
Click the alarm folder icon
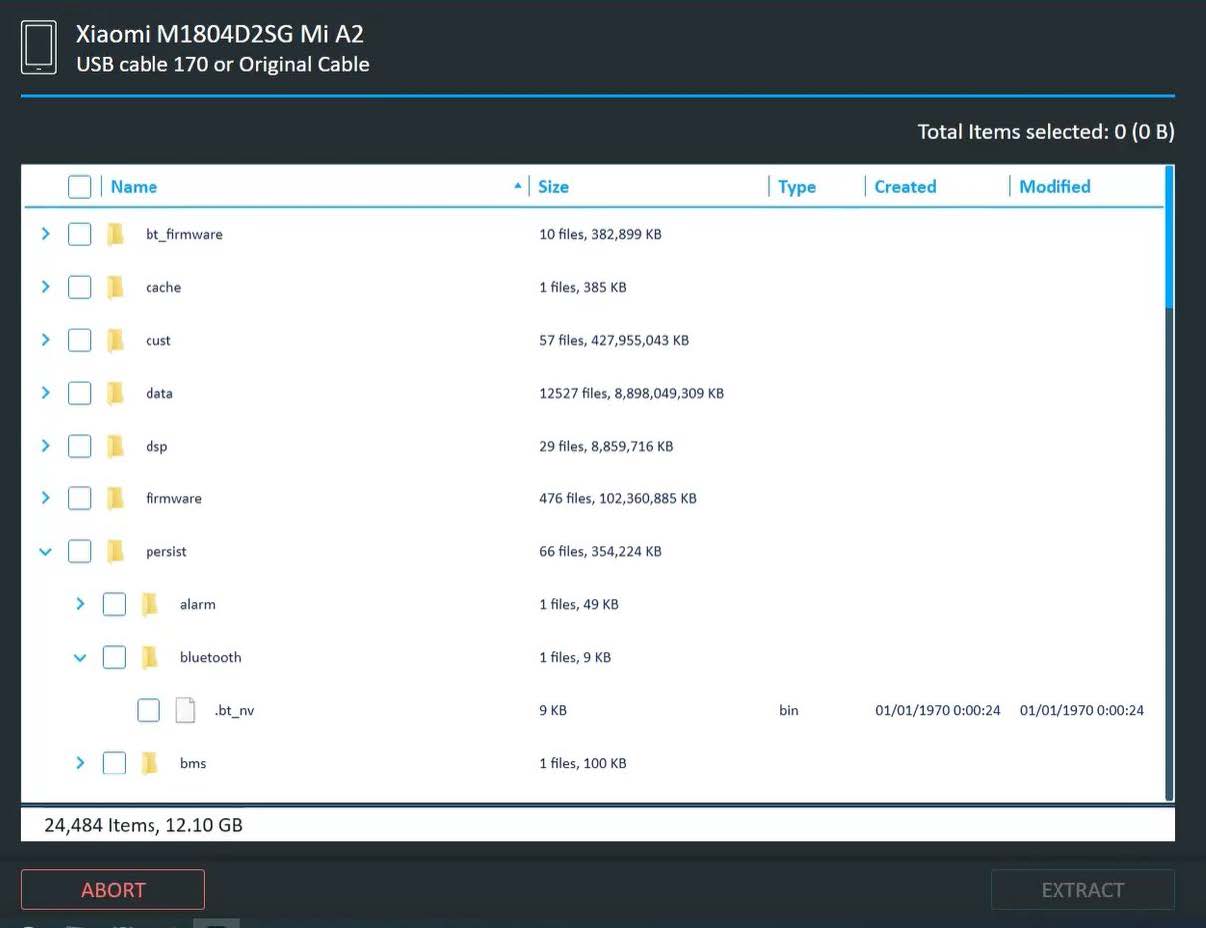point(150,604)
